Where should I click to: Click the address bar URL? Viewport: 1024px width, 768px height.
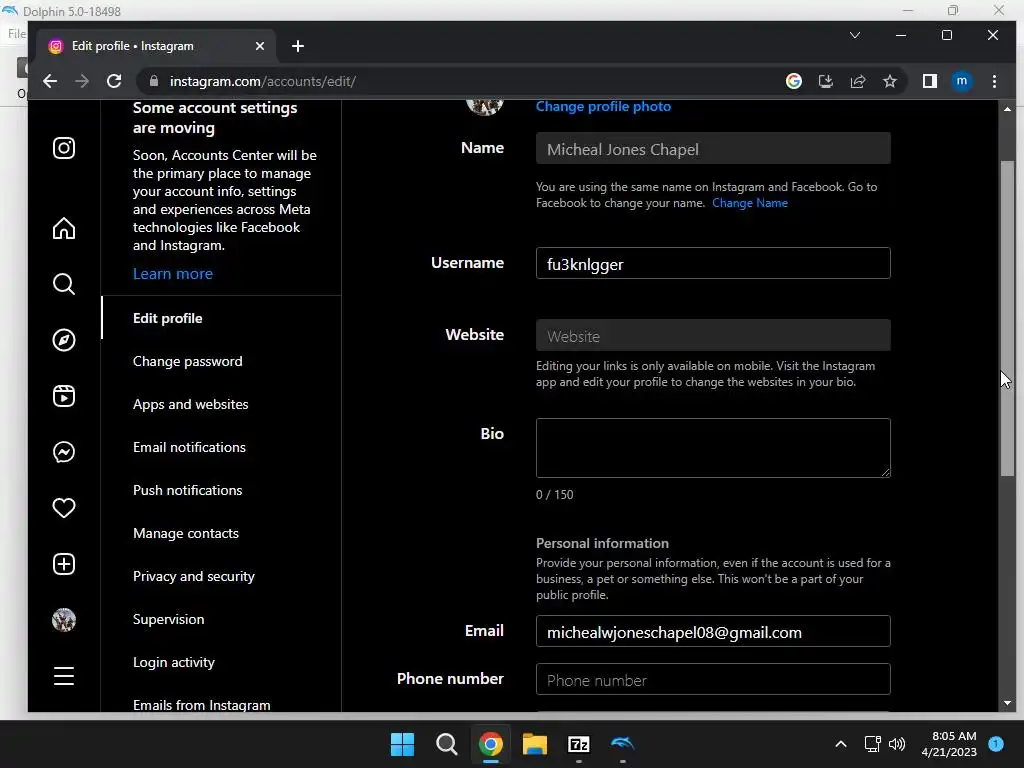click(x=263, y=81)
